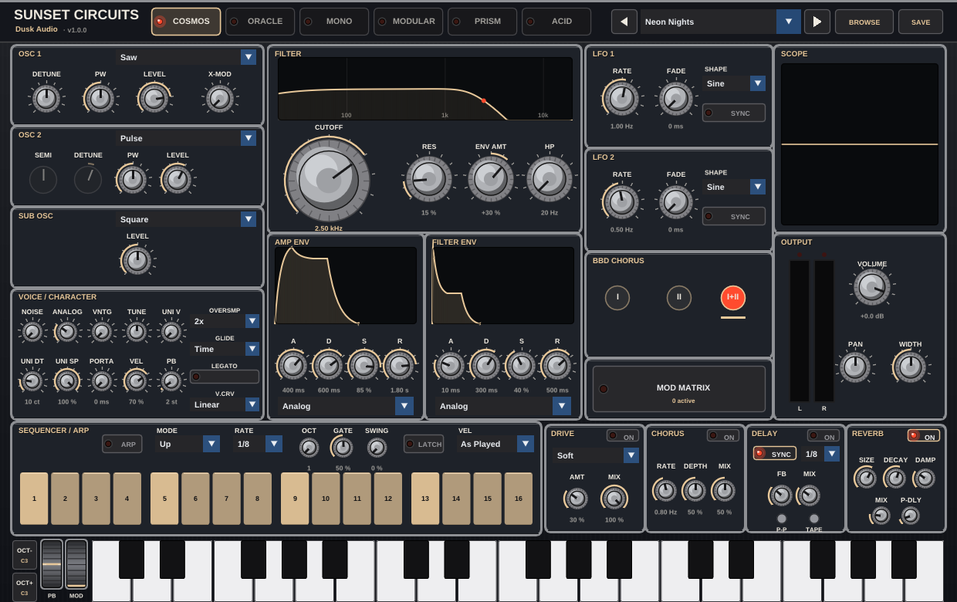
Task: Open the Glide Time dropdown
Action: (225, 349)
